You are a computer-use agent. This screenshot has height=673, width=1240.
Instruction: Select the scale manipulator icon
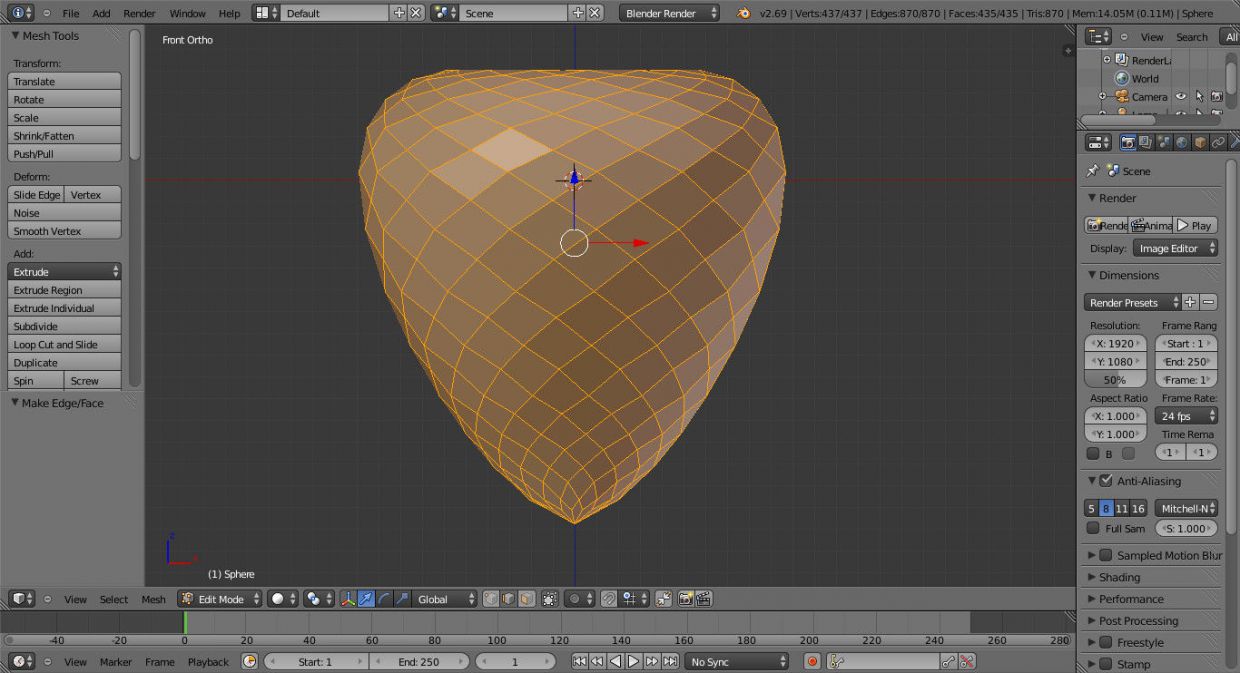pyautogui.click(x=402, y=599)
